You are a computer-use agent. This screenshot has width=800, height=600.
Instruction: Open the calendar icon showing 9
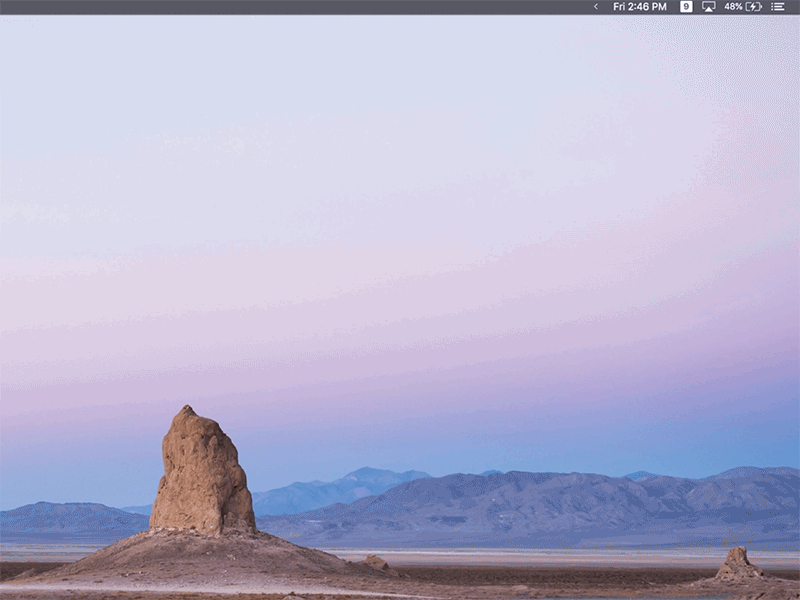[686, 7]
